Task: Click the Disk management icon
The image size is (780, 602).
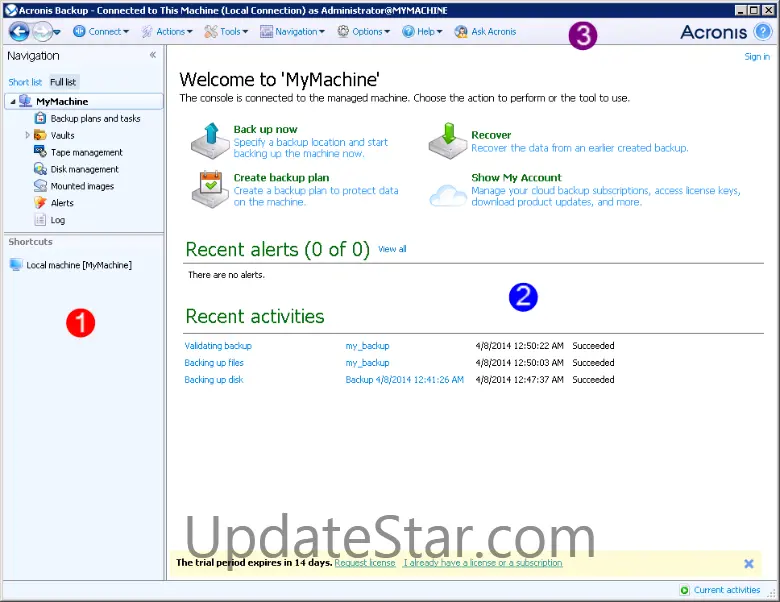Action: pos(40,169)
